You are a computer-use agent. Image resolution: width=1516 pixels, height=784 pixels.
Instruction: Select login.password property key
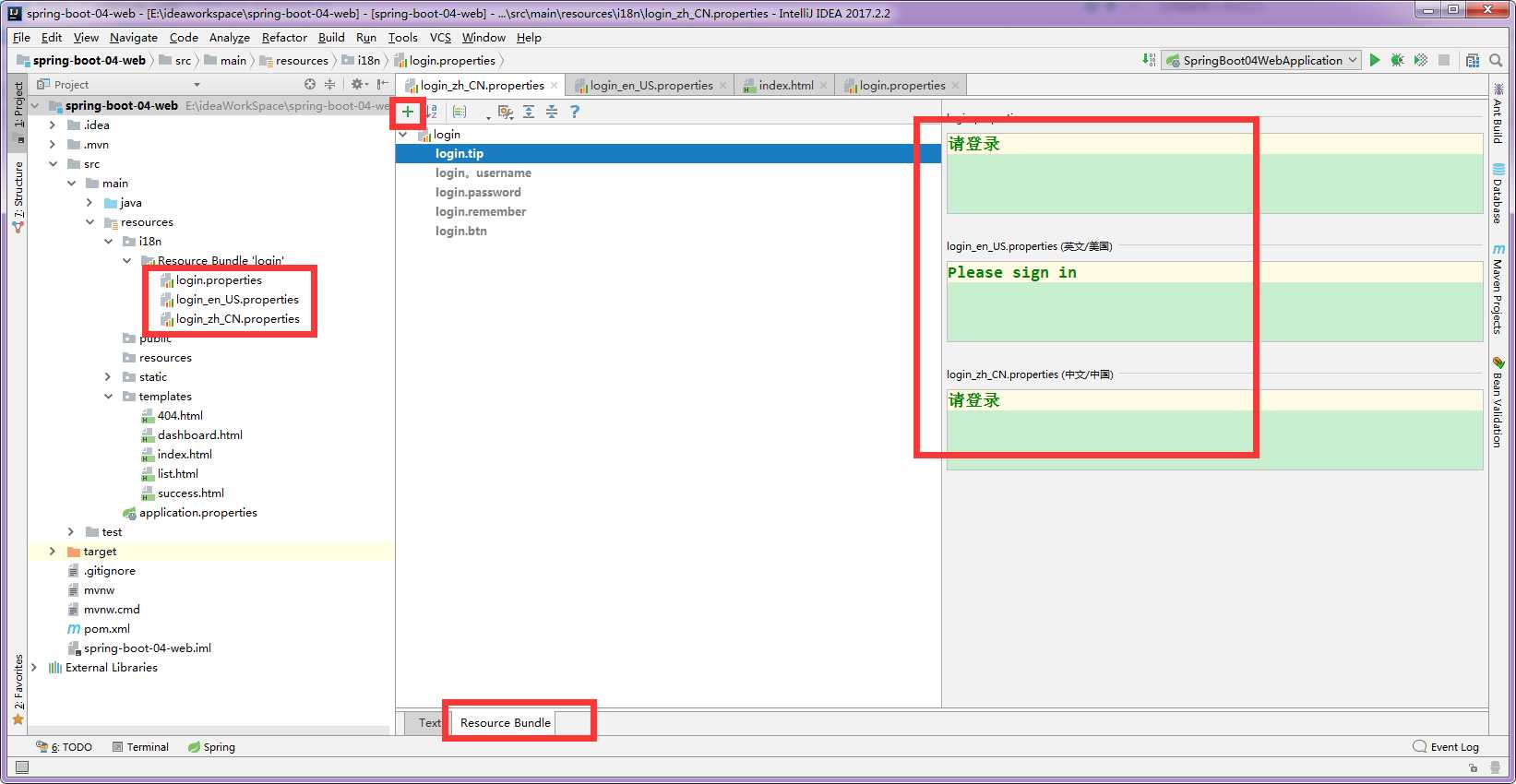point(478,193)
